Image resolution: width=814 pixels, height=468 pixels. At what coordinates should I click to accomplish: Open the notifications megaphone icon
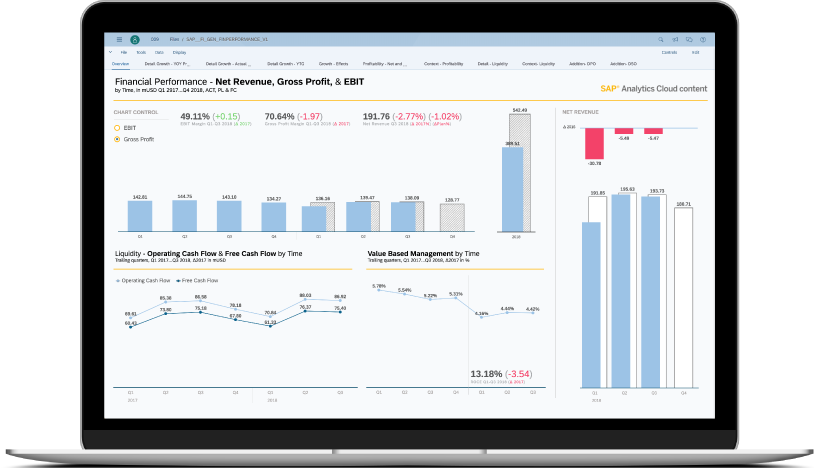675,39
